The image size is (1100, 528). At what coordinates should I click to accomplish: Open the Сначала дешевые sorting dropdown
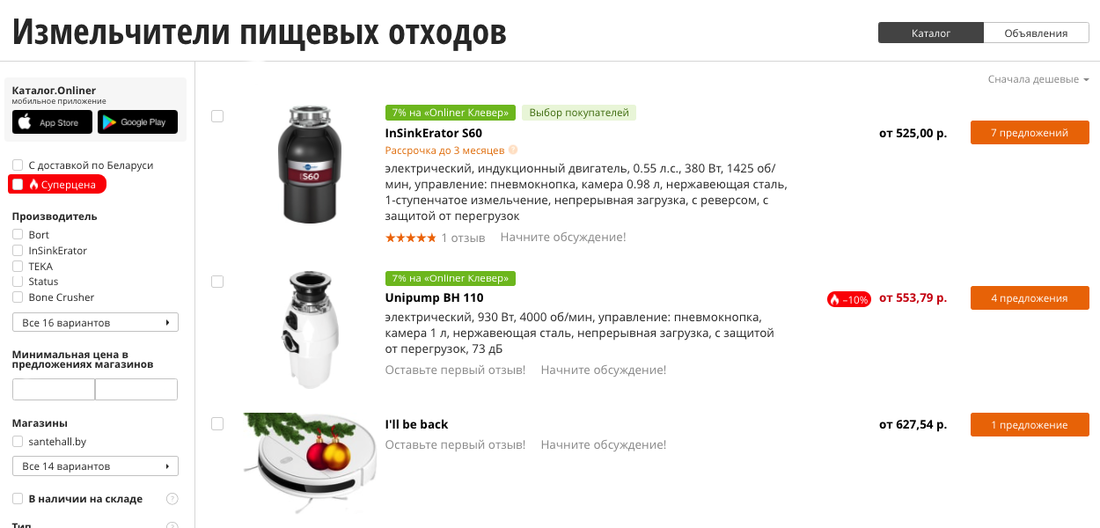[1038, 79]
